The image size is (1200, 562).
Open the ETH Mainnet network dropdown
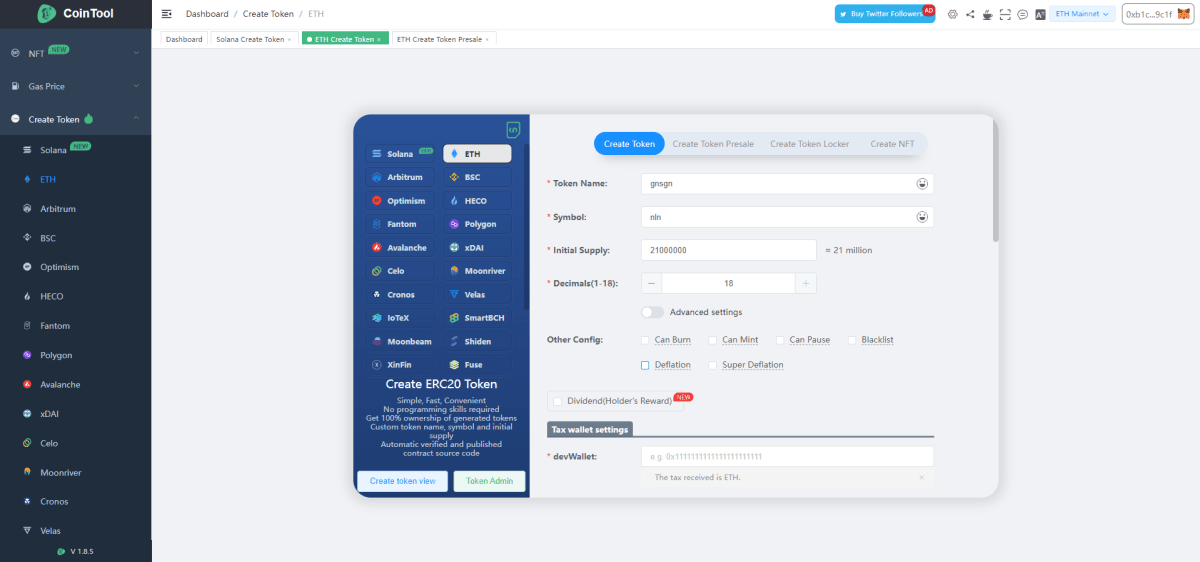coord(1083,14)
